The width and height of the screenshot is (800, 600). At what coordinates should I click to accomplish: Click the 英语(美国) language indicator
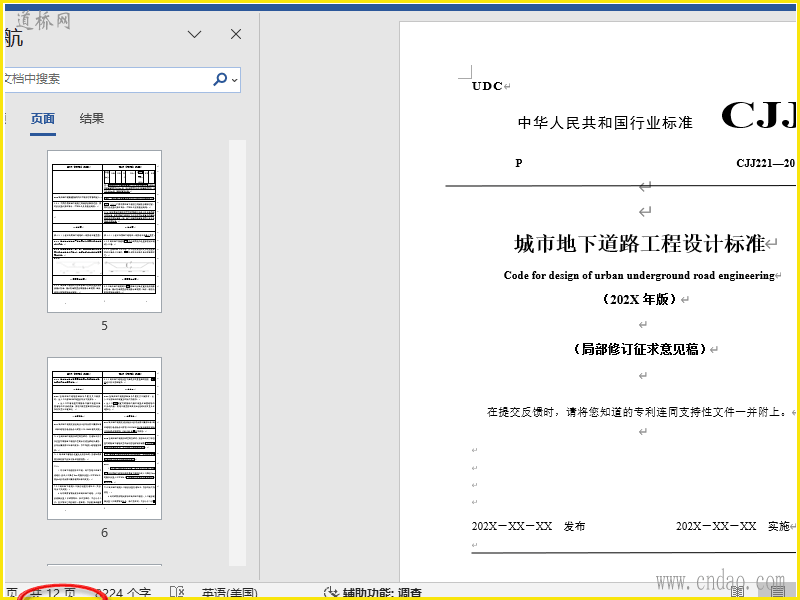230,594
